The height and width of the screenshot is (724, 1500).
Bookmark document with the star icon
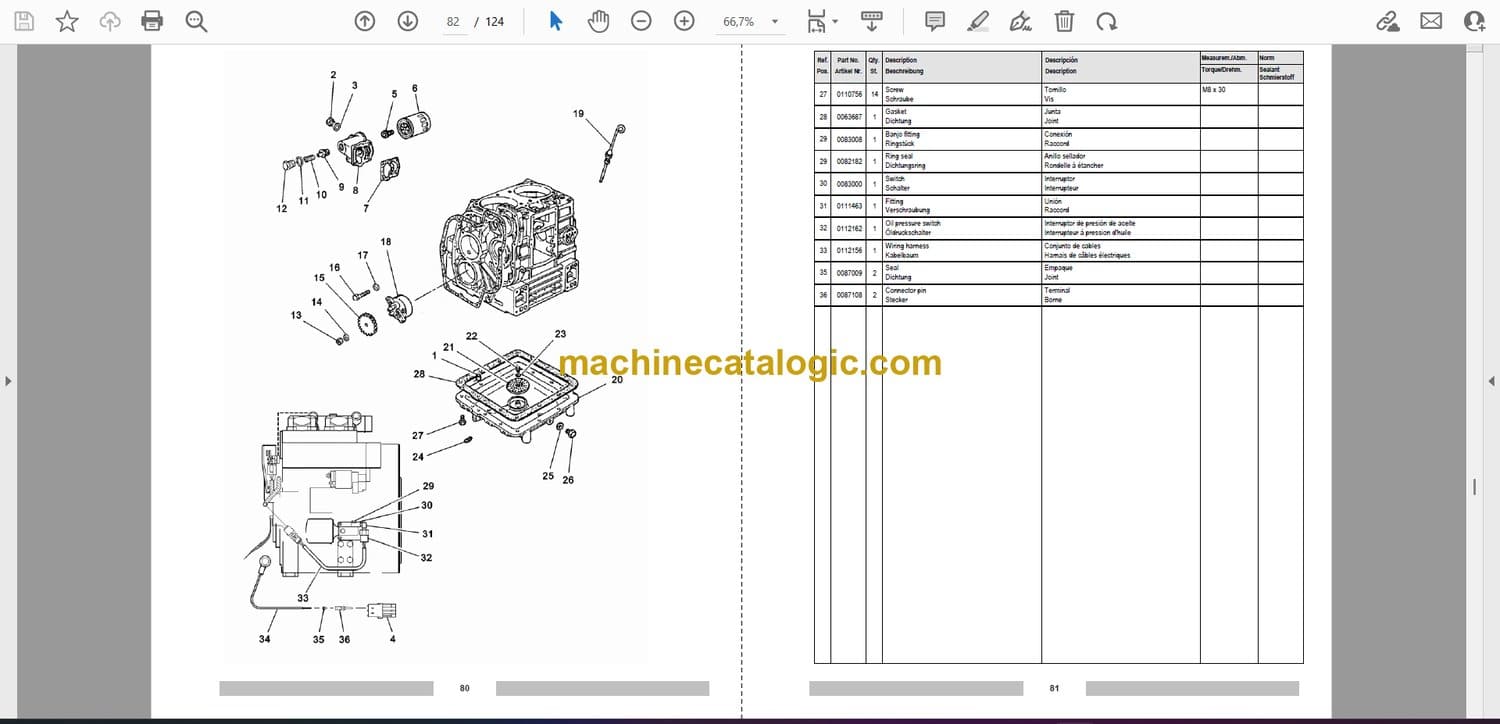[x=67, y=21]
